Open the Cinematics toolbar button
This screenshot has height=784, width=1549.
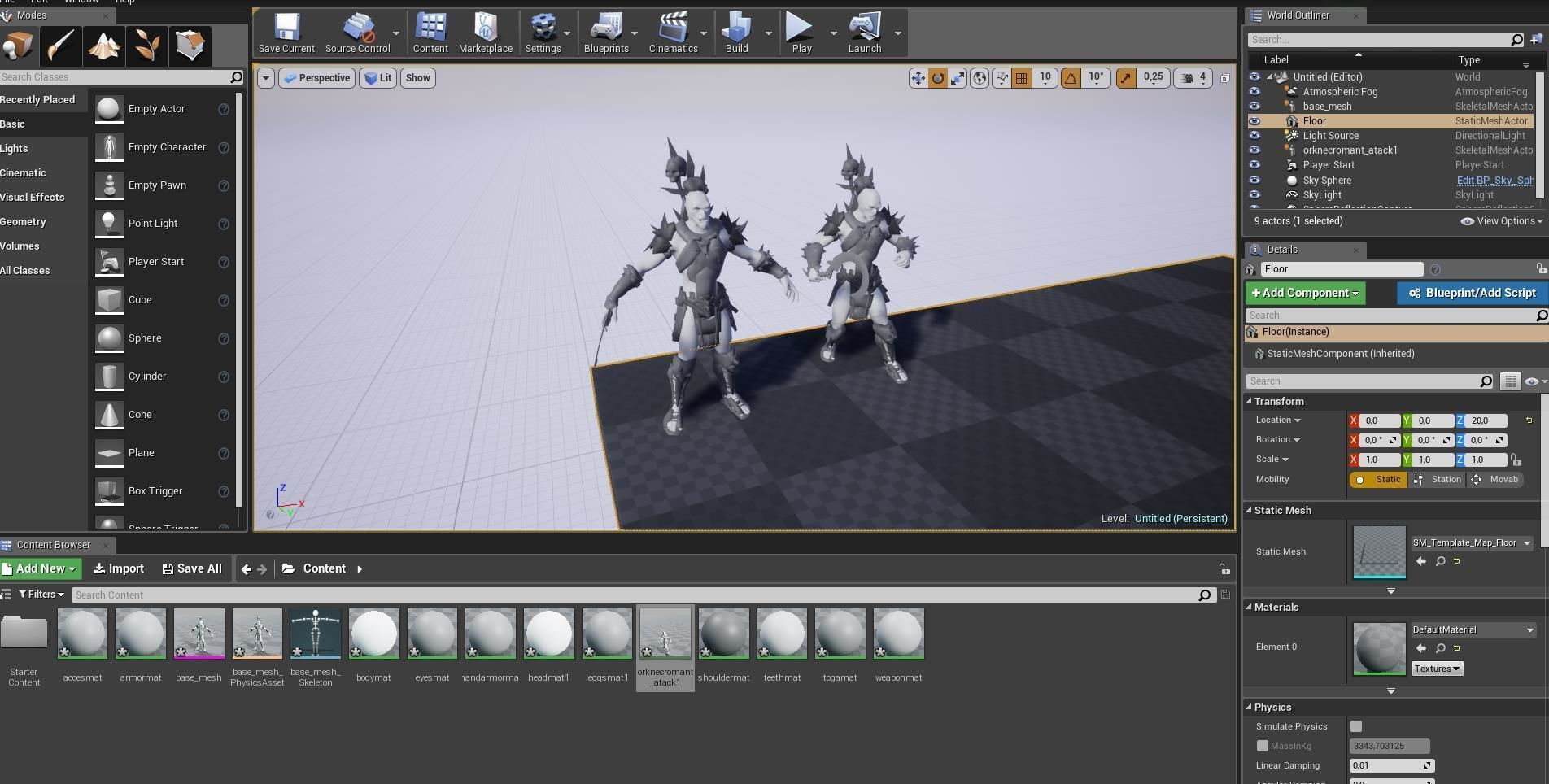673,33
